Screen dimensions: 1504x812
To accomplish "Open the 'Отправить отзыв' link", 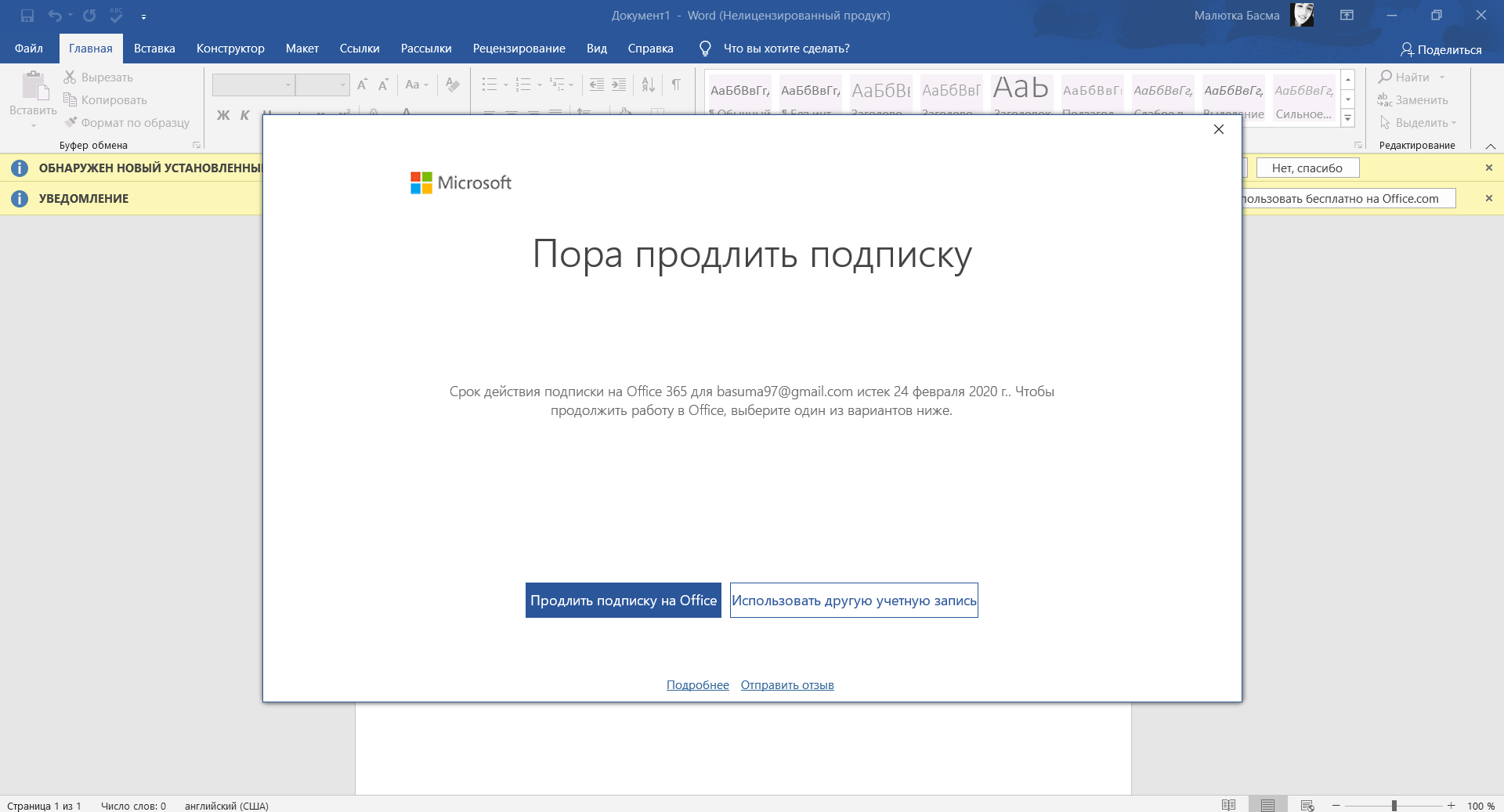I will click(787, 685).
